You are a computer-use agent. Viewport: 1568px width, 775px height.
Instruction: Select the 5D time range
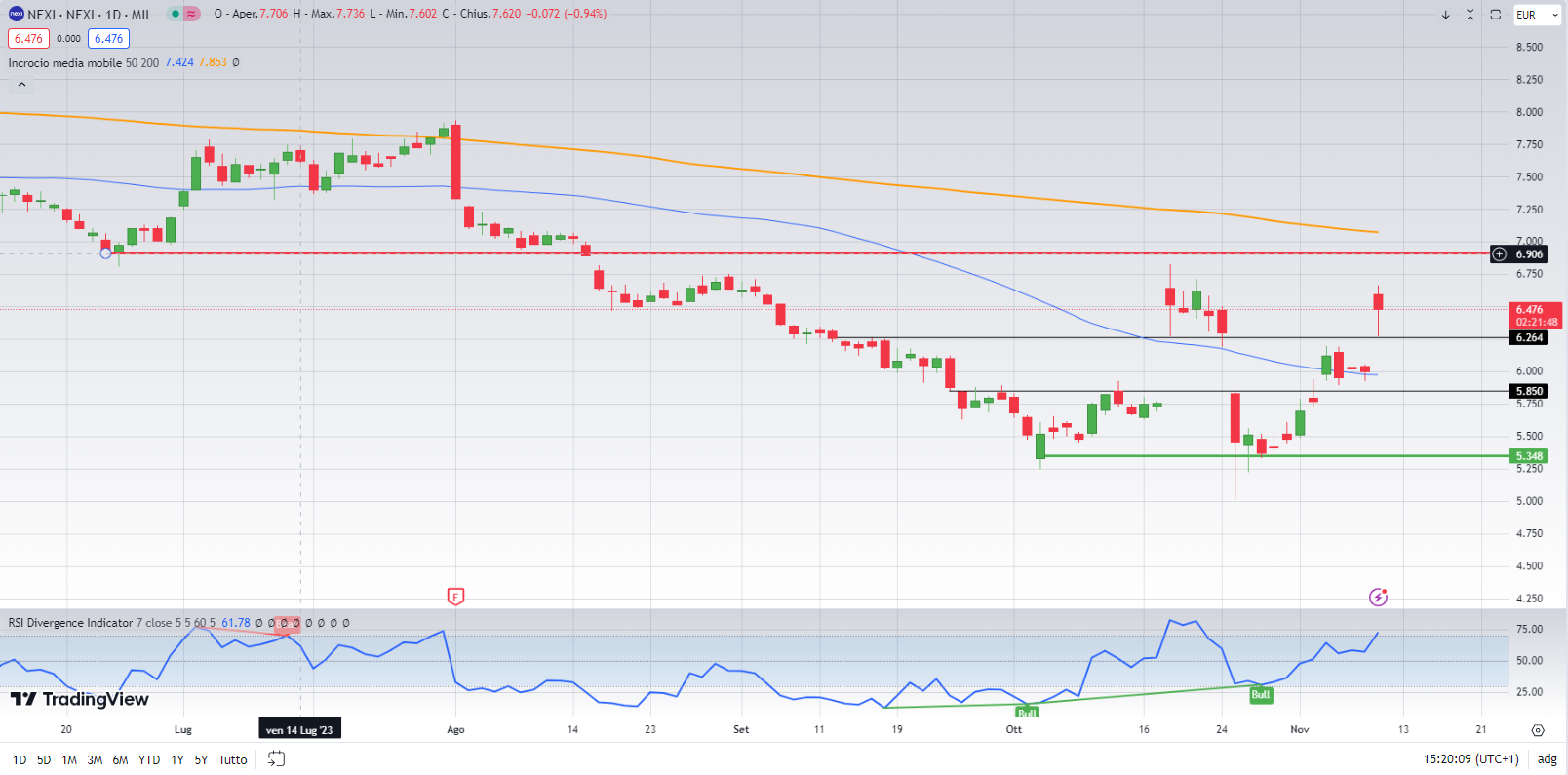pyautogui.click(x=44, y=759)
